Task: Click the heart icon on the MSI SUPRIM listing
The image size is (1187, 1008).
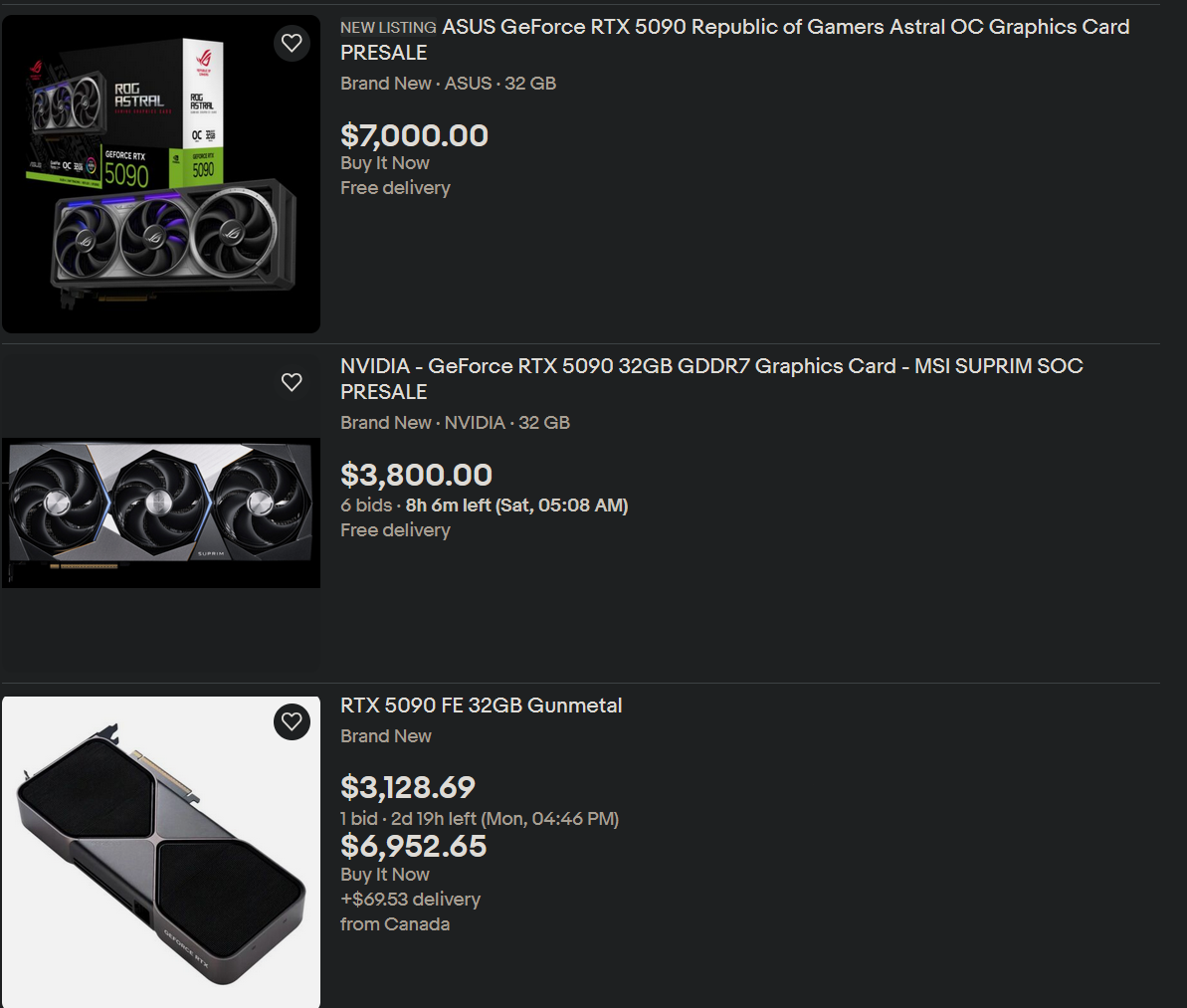Action: click(x=292, y=382)
